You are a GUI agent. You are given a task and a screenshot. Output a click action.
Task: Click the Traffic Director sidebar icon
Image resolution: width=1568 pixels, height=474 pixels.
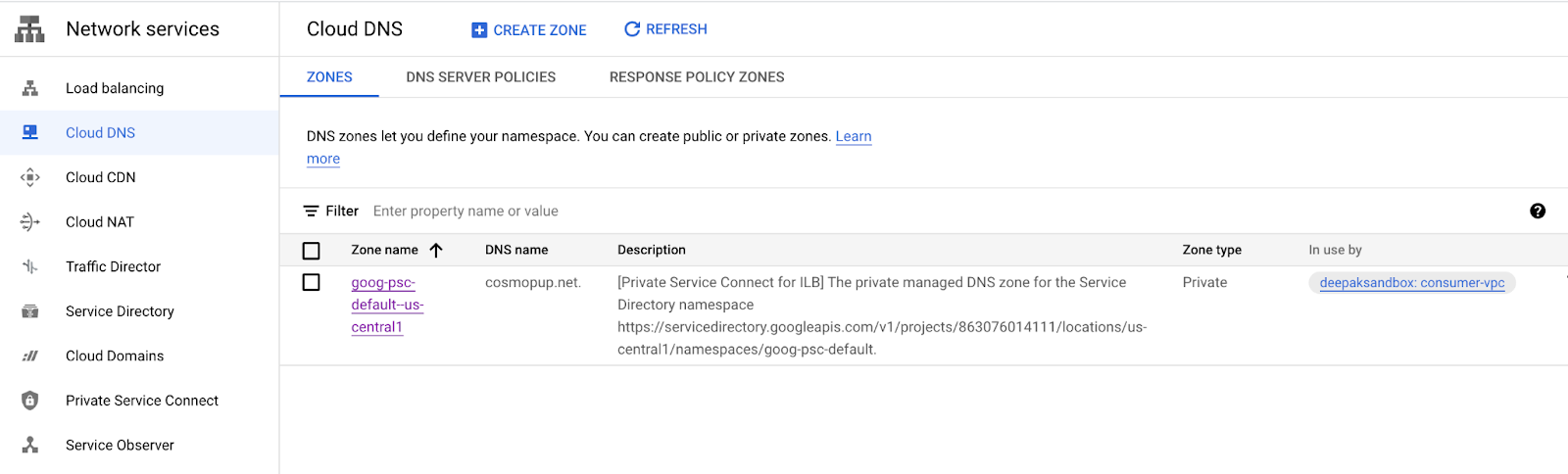[30, 266]
